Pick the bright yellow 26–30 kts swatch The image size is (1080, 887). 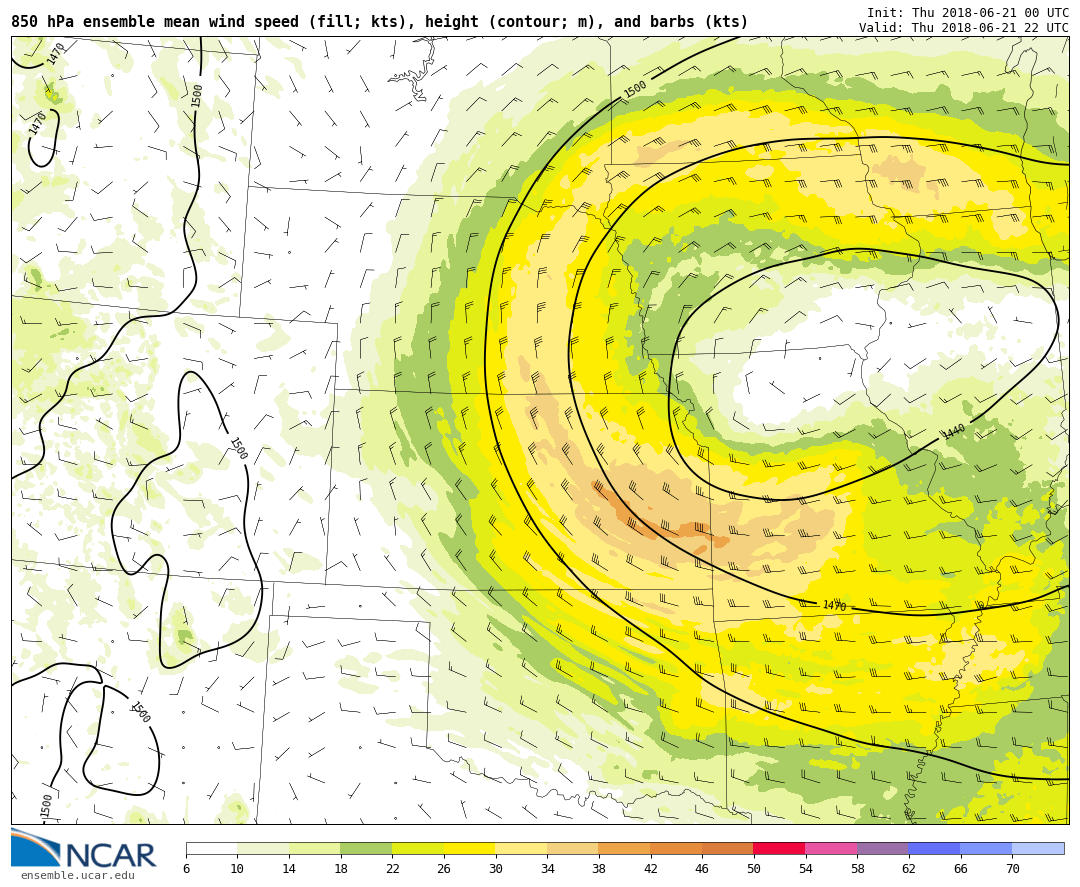pyautogui.click(x=470, y=848)
